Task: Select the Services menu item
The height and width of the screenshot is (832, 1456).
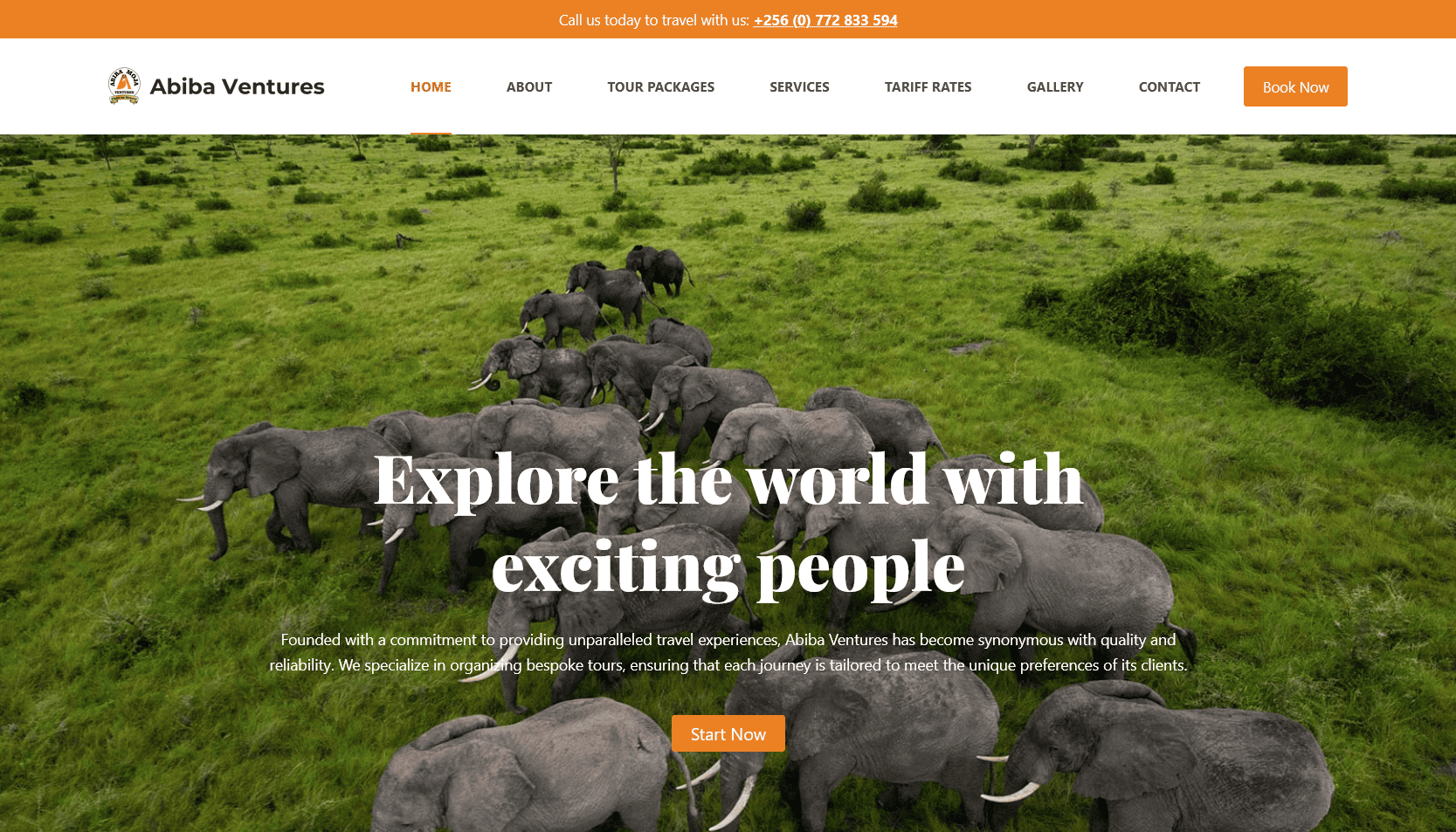Action: (x=799, y=86)
